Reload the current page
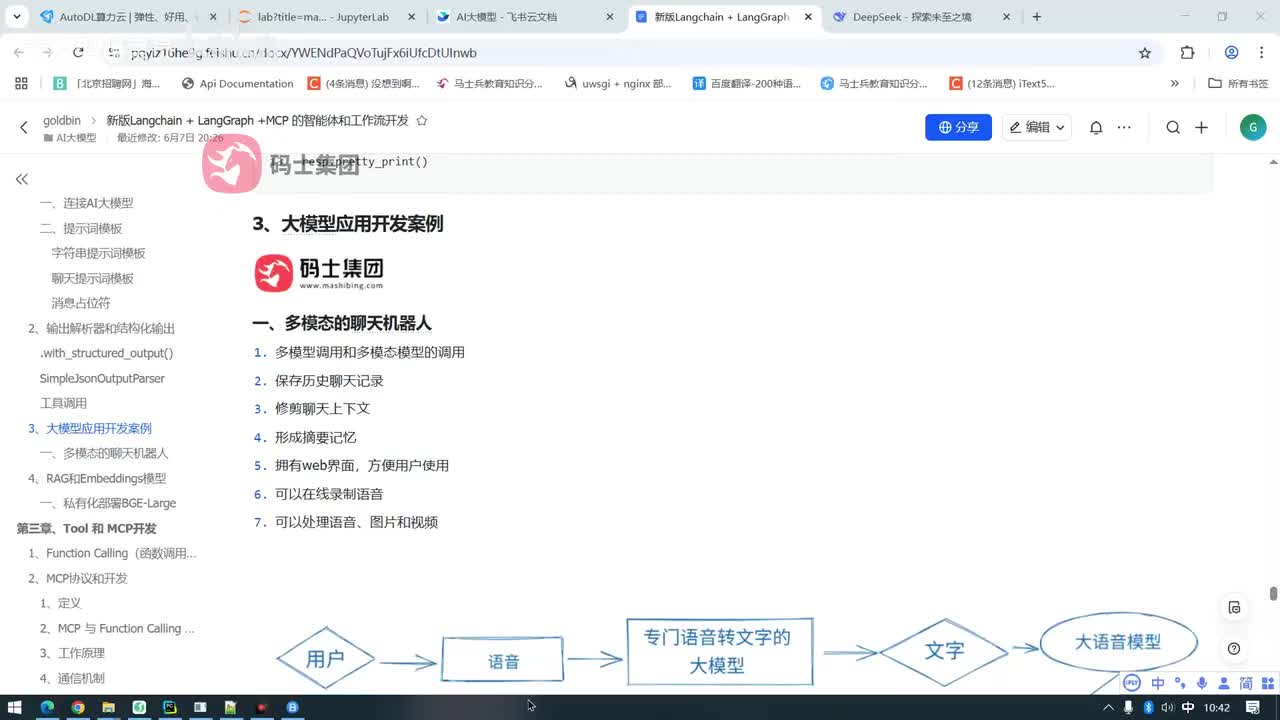 tap(79, 53)
